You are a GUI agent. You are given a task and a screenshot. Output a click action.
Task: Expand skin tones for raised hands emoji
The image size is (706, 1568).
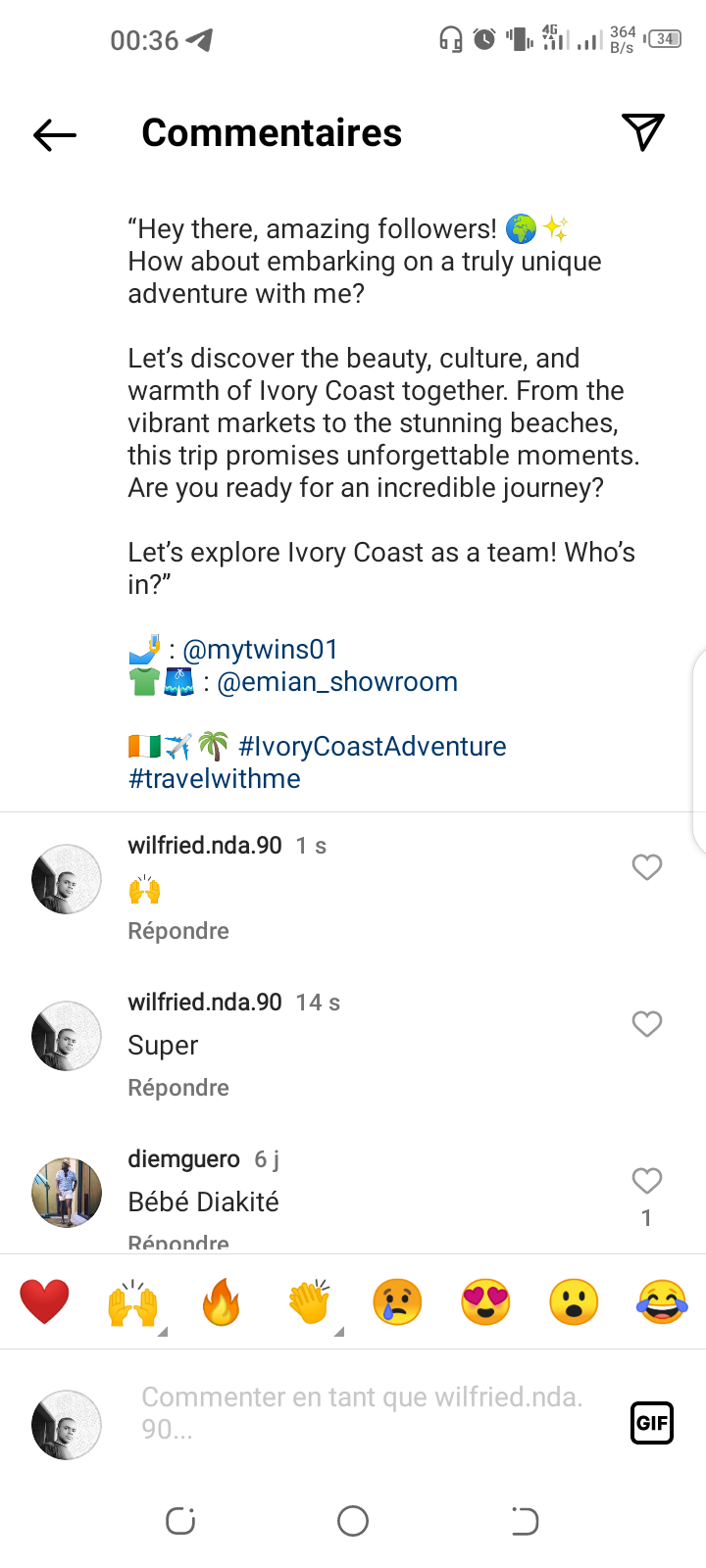(163, 1331)
